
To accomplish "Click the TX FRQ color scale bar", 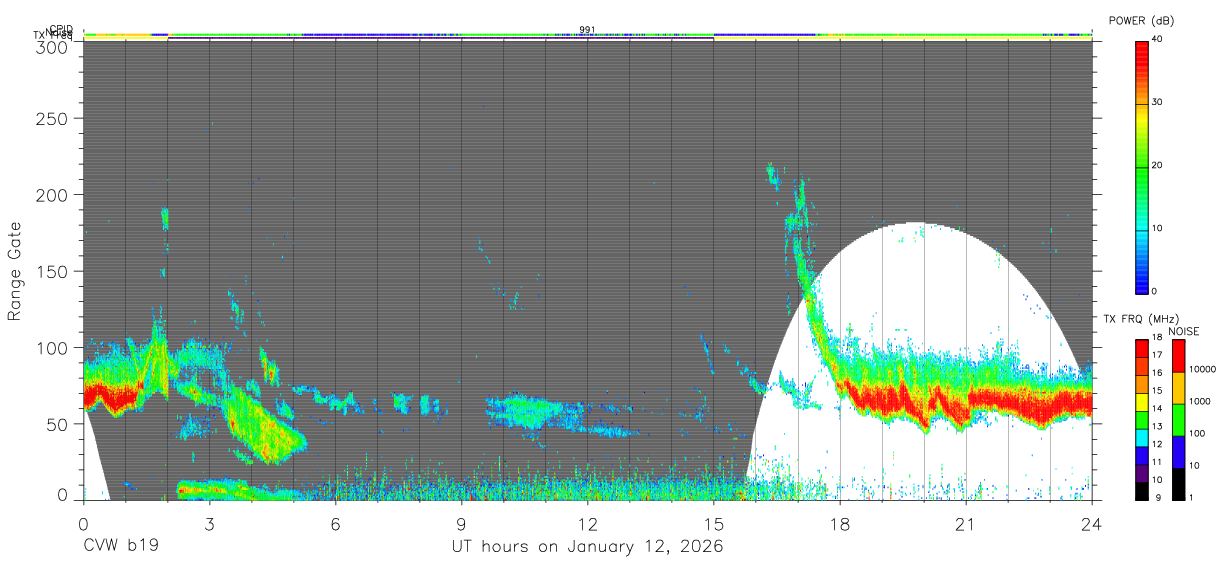I will 1142,419.
